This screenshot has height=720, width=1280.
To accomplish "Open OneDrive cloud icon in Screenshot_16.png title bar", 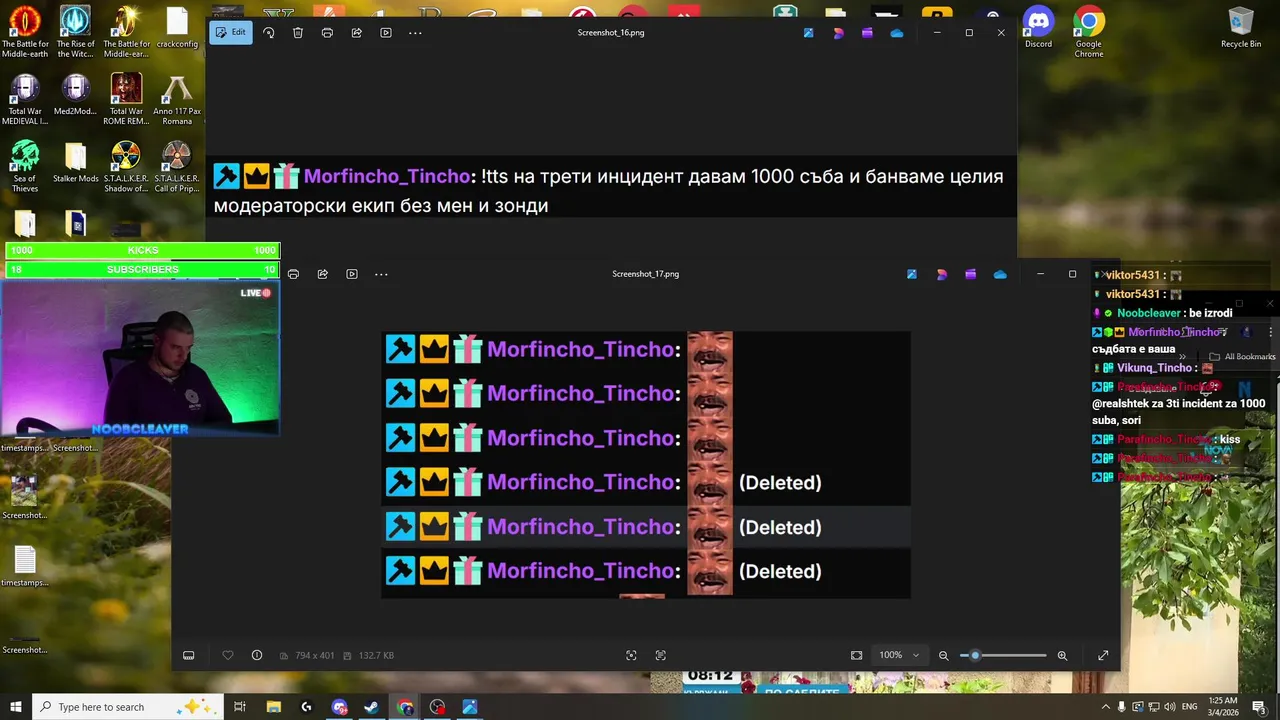I will coord(897,33).
